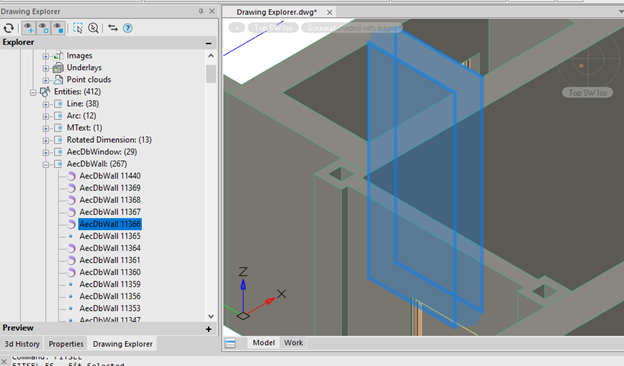
Task: Open the Model layout tab
Action: coord(263,343)
